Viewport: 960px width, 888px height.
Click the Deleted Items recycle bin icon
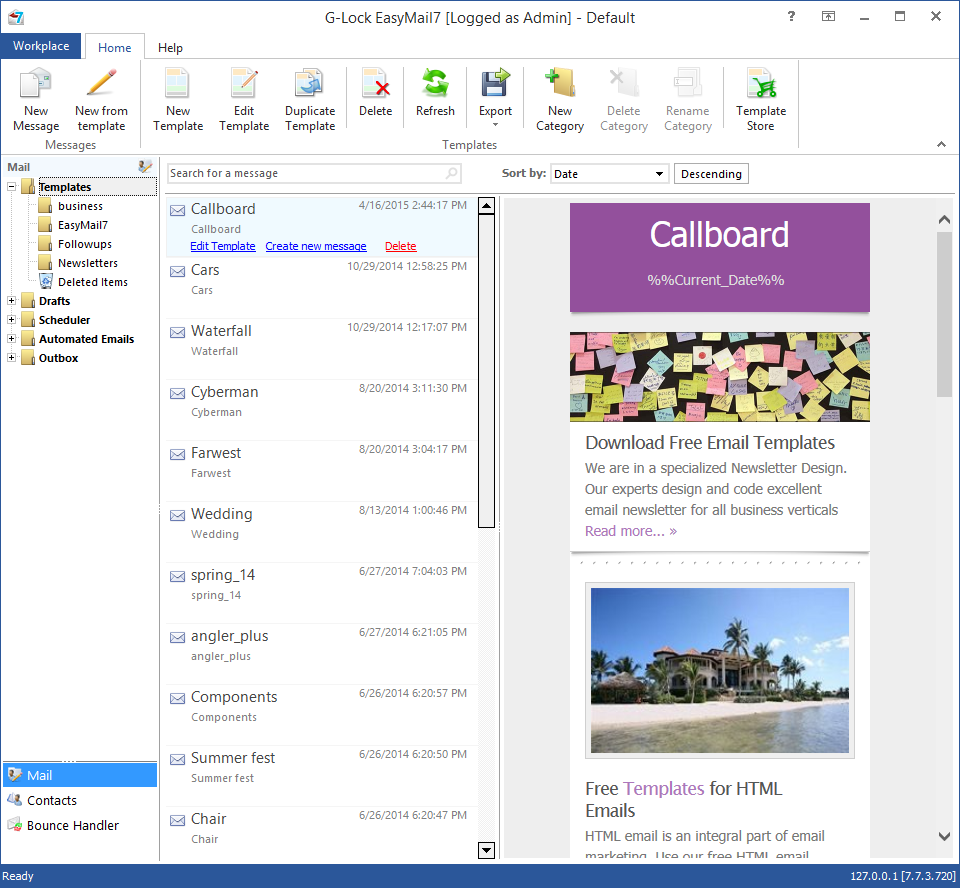[46, 281]
